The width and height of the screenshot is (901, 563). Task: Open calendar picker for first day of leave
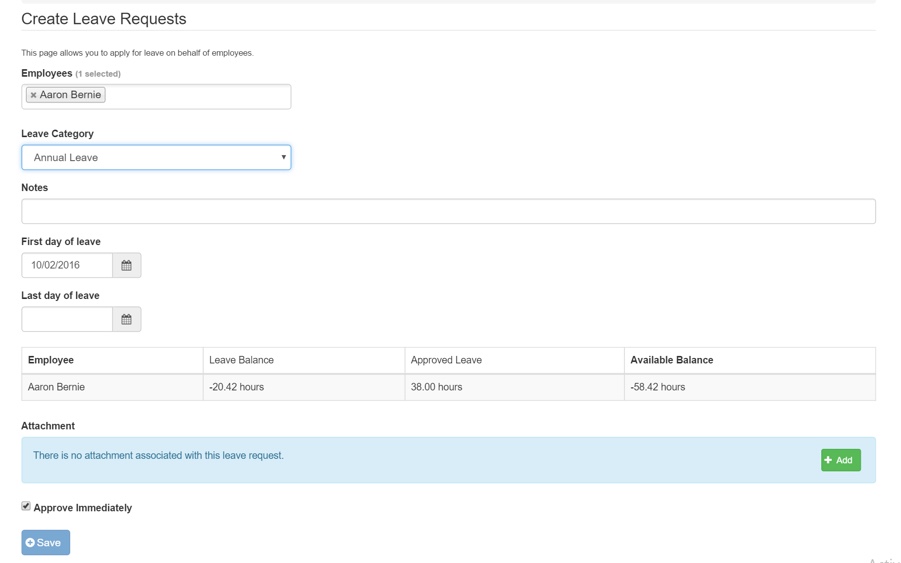tap(126, 265)
